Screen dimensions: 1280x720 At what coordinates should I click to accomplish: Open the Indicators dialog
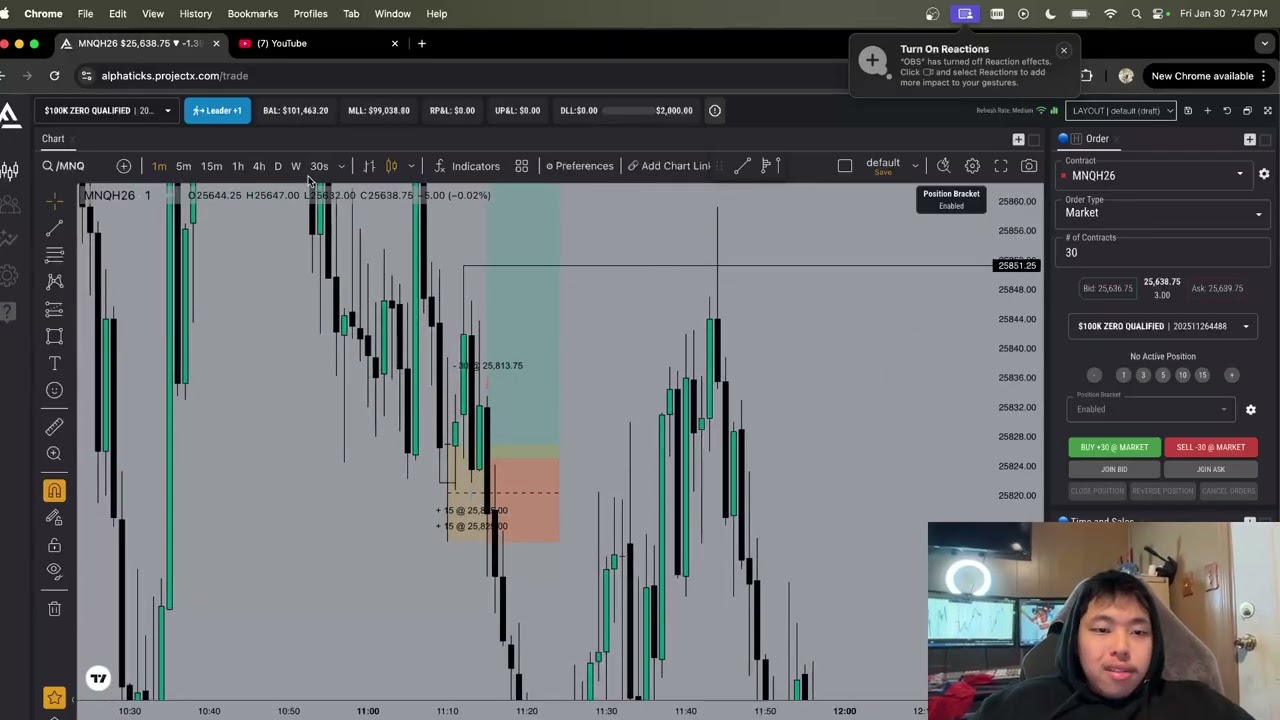click(x=467, y=166)
